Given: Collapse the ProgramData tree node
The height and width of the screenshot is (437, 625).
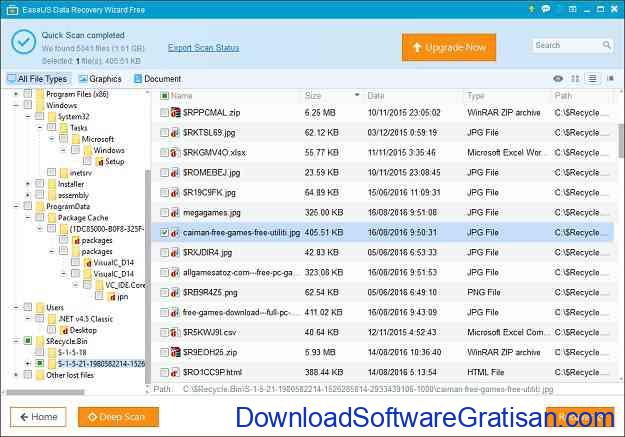Looking at the screenshot, I should (x=16, y=207).
